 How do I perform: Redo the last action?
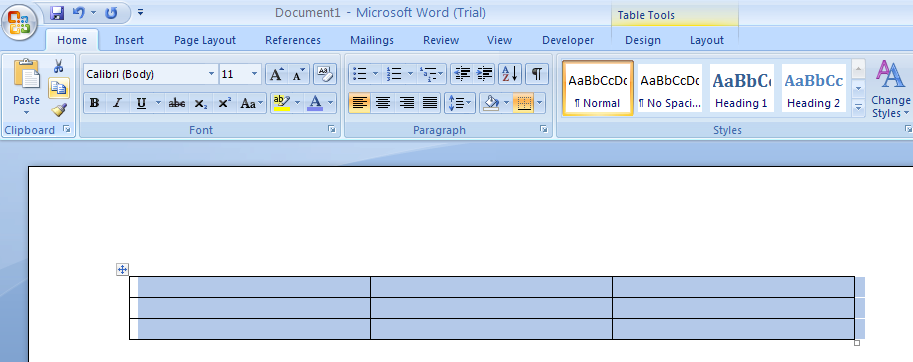pyautogui.click(x=111, y=13)
